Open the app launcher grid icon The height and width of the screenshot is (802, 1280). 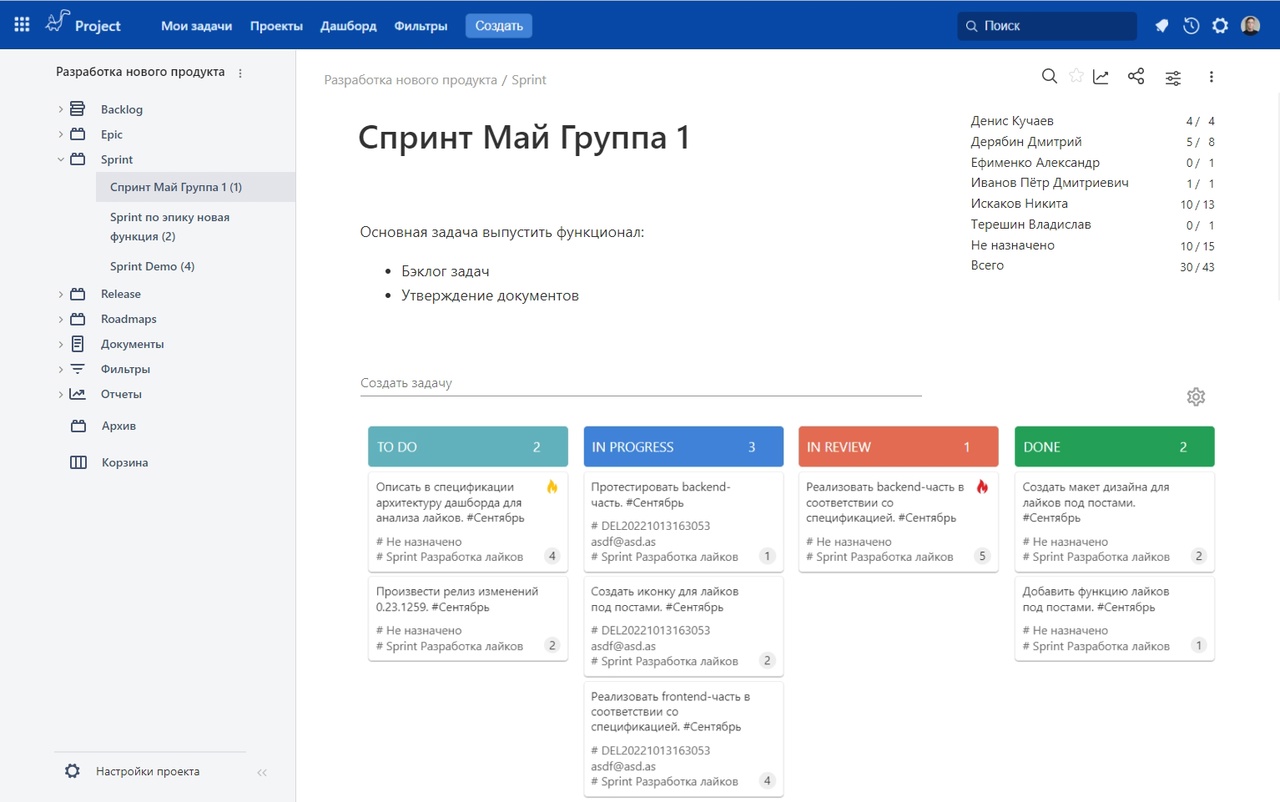pyautogui.click(x=22, y=25)
